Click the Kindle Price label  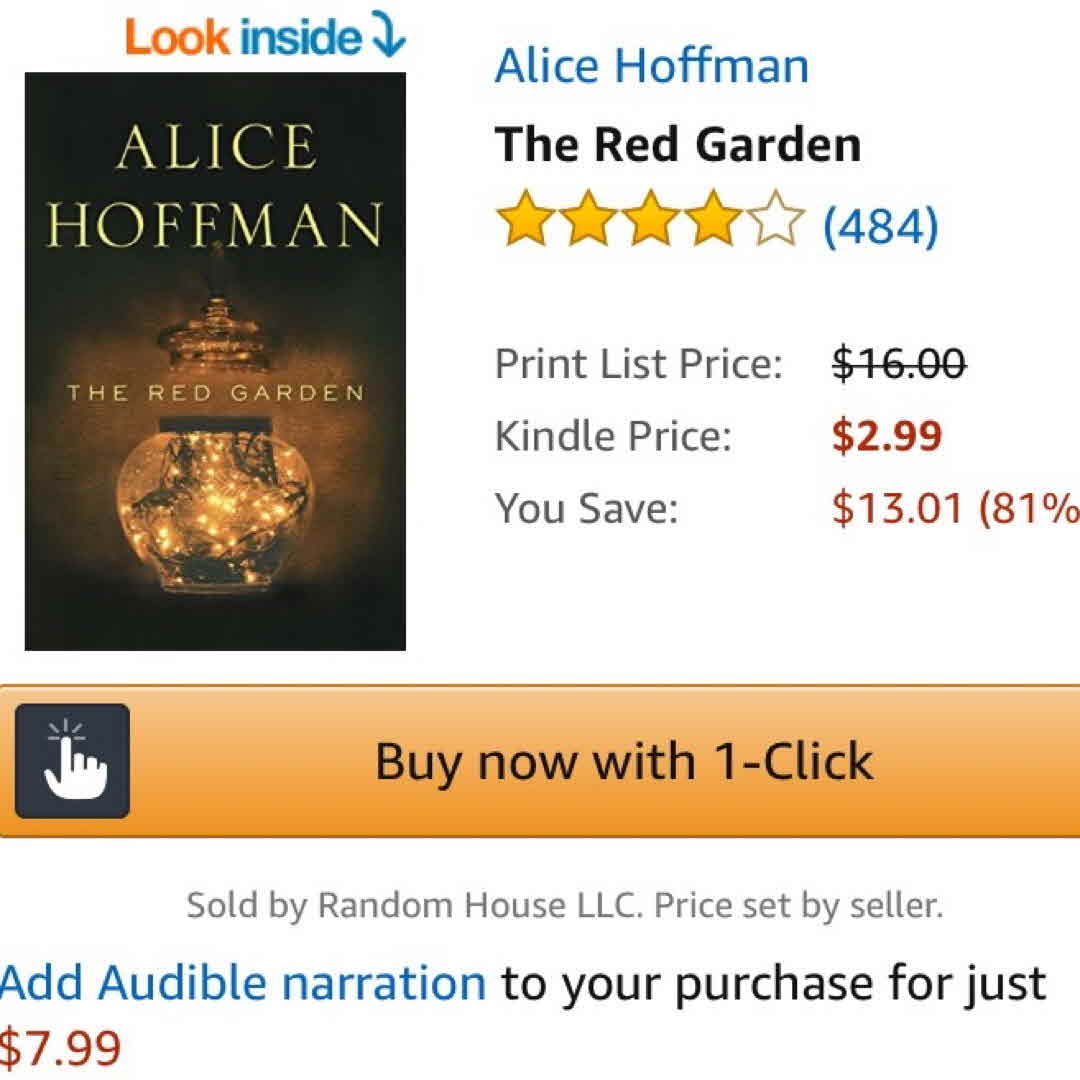pos(613,436)
